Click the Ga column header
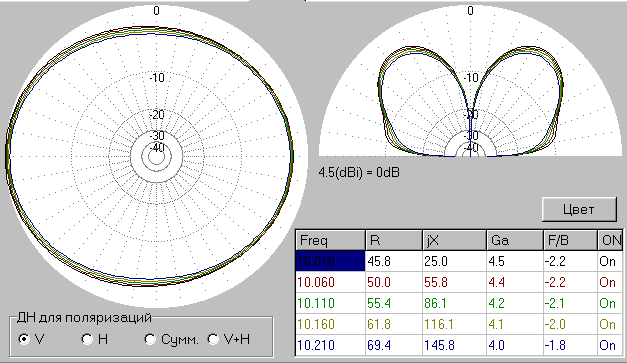This screenshot has height=363, width=627. [x=515, y=240]
